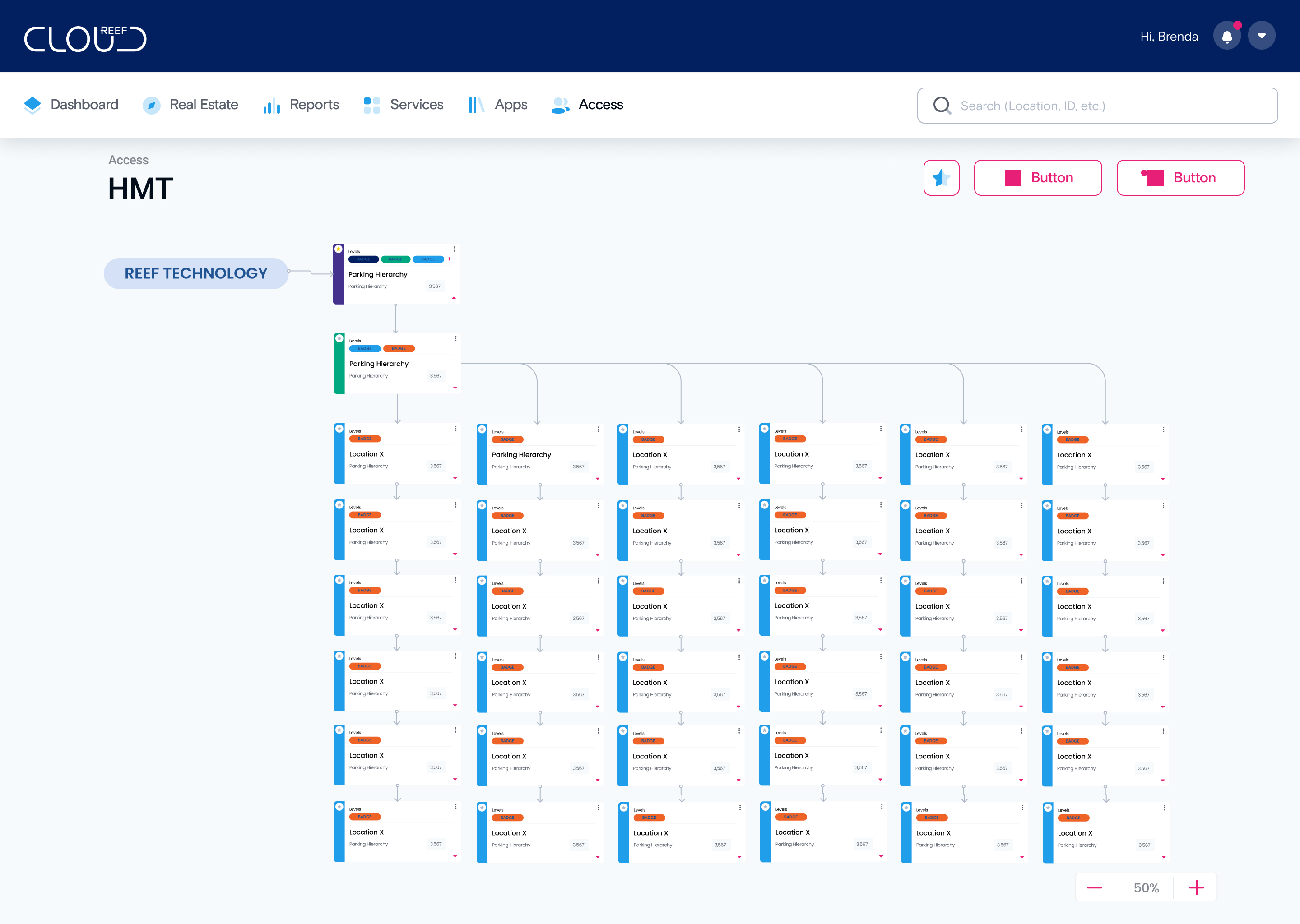Open three-dot menu on green Parking Hierarchy card
1300x924 pixels.
coord(455,338)
